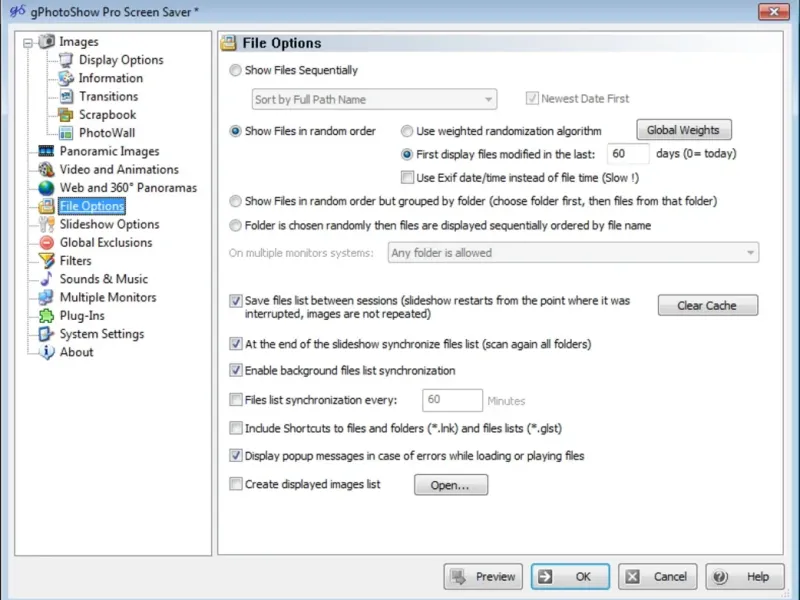This screenshot has width=800, height=600.
Task: Confirm settings with OK button
Action: (x=570, y=577)
